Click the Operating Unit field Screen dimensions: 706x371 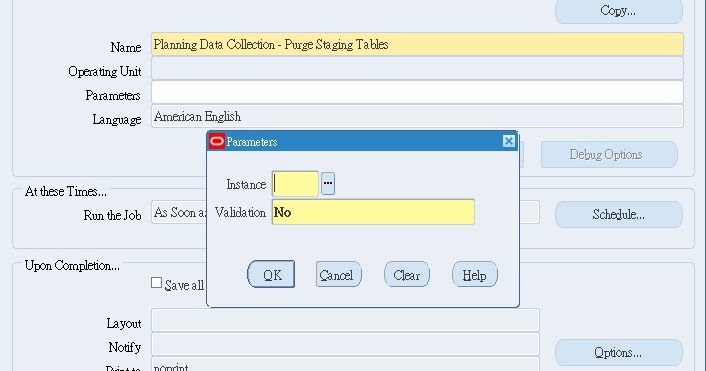pos(417,68)
